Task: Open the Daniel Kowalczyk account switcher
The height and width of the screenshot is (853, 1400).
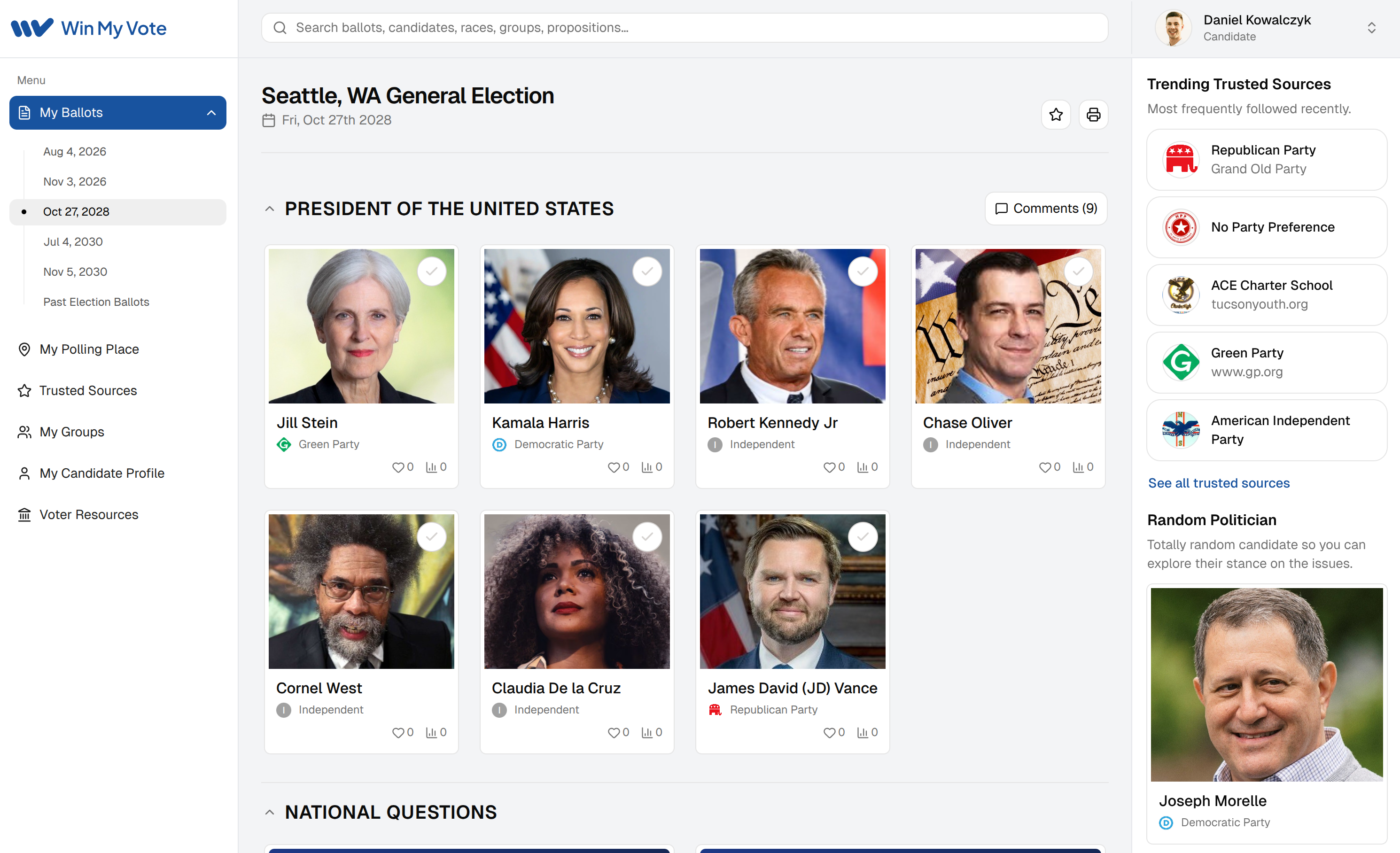Action: [x=1370, y=28]
